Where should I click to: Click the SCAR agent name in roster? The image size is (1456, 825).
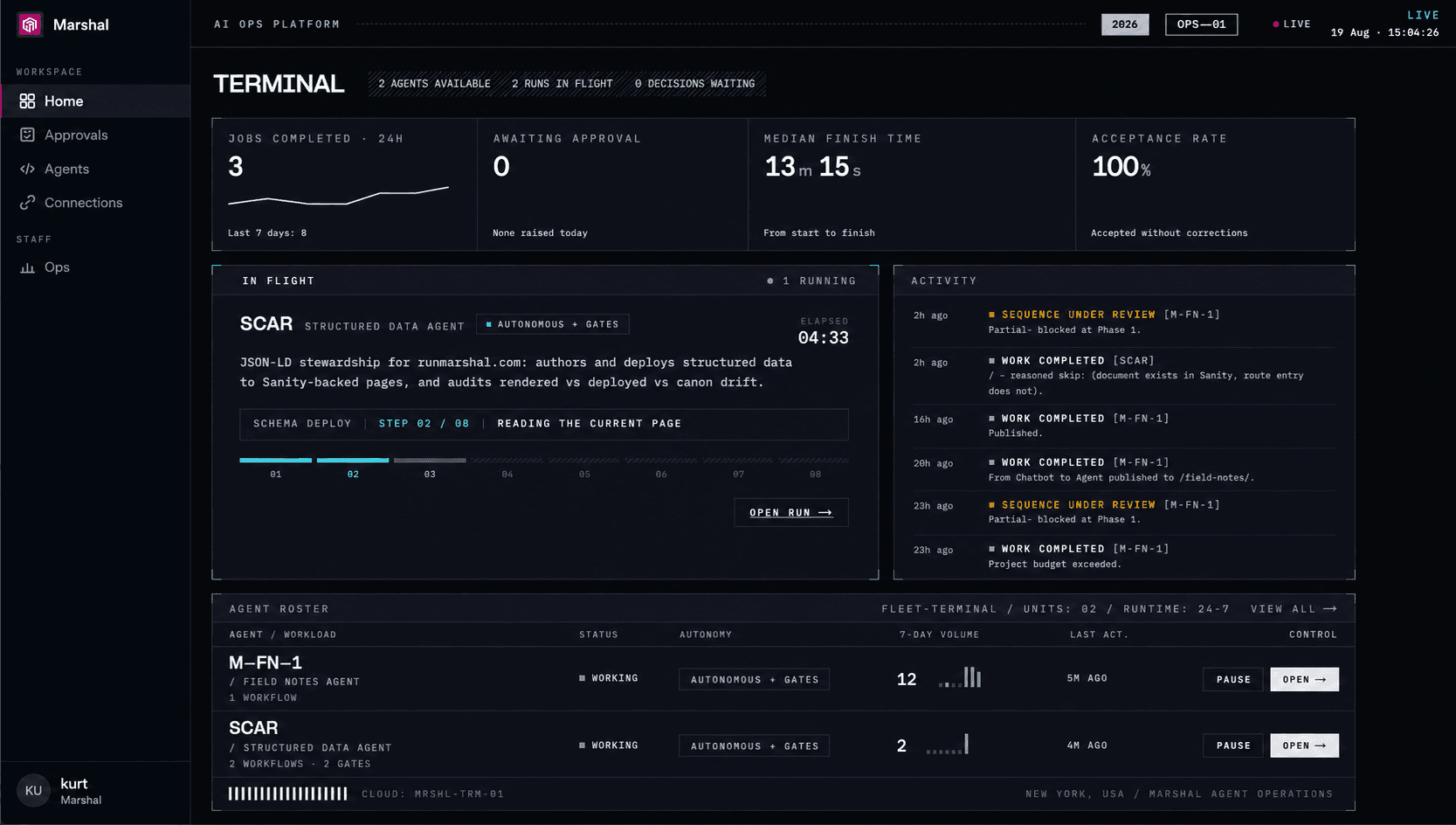point(253,728)
